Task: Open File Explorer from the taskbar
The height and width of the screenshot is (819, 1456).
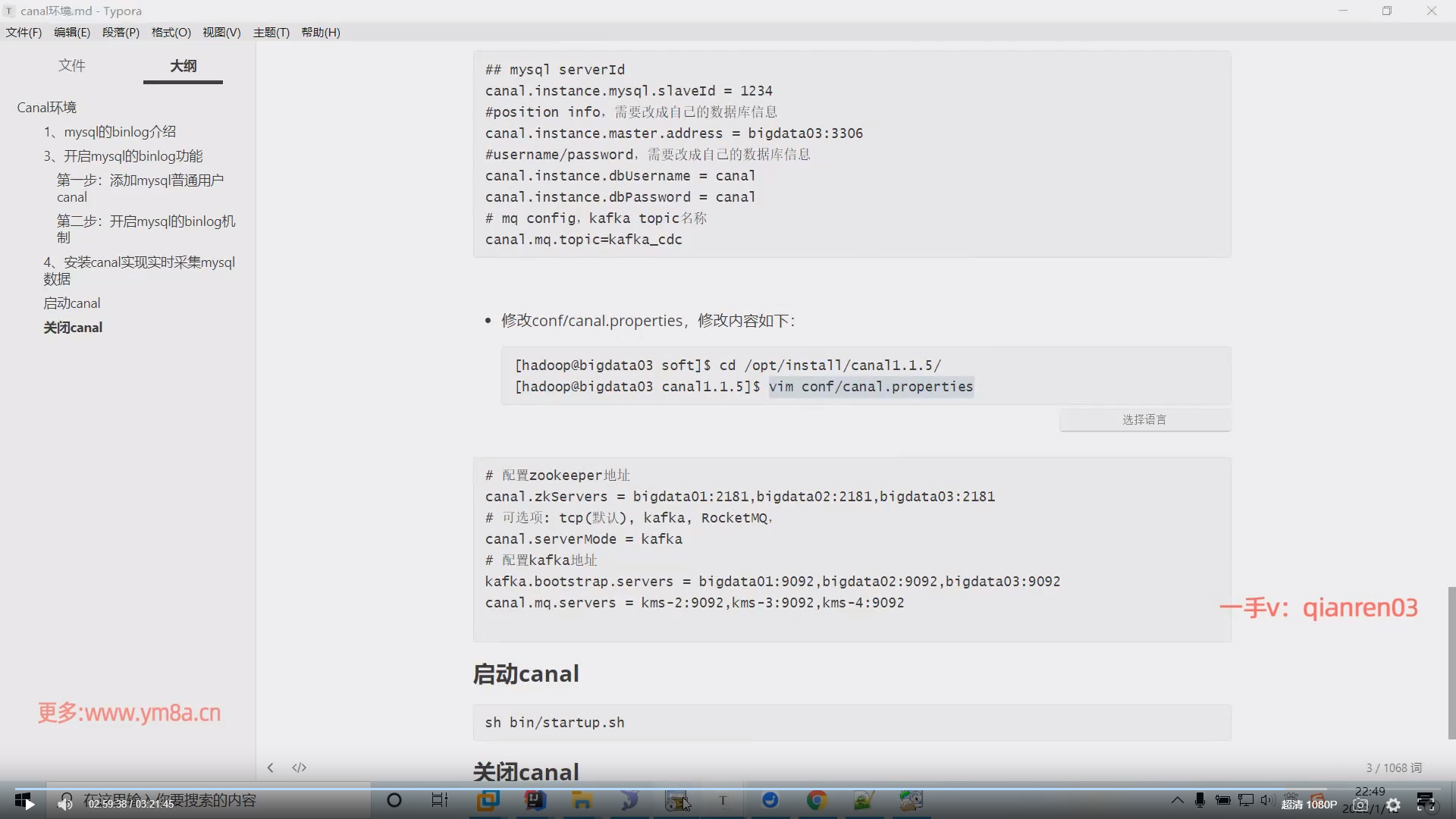Action: tap(582, 800)
